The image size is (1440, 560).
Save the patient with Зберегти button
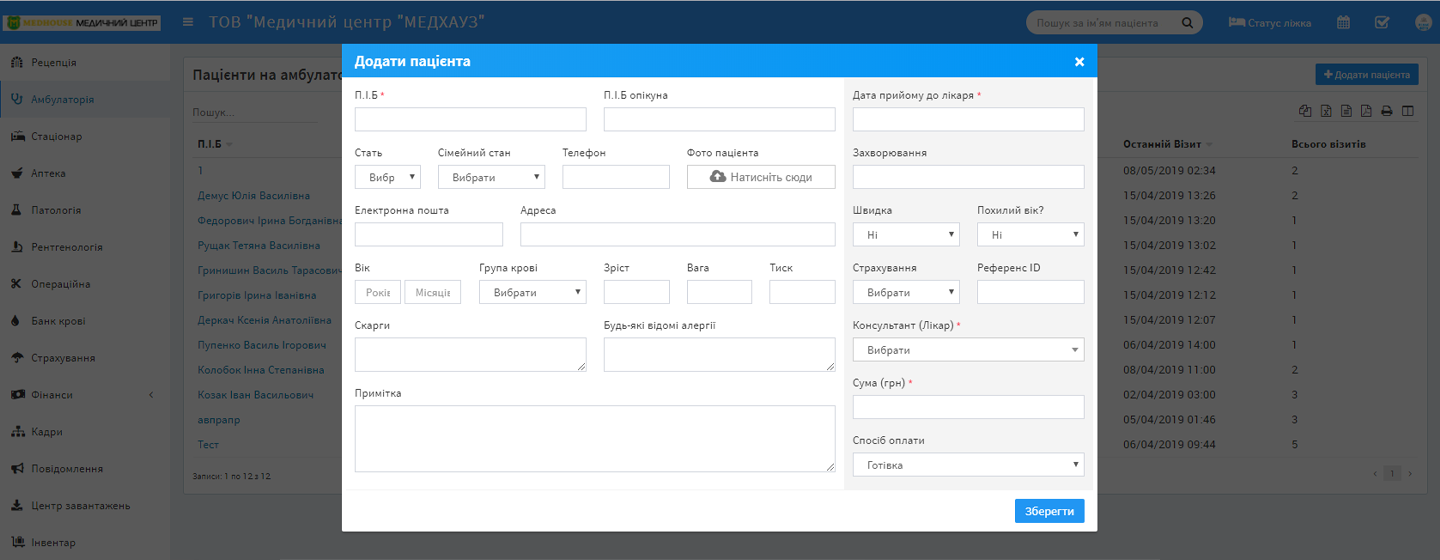(x=1049, y=511)
